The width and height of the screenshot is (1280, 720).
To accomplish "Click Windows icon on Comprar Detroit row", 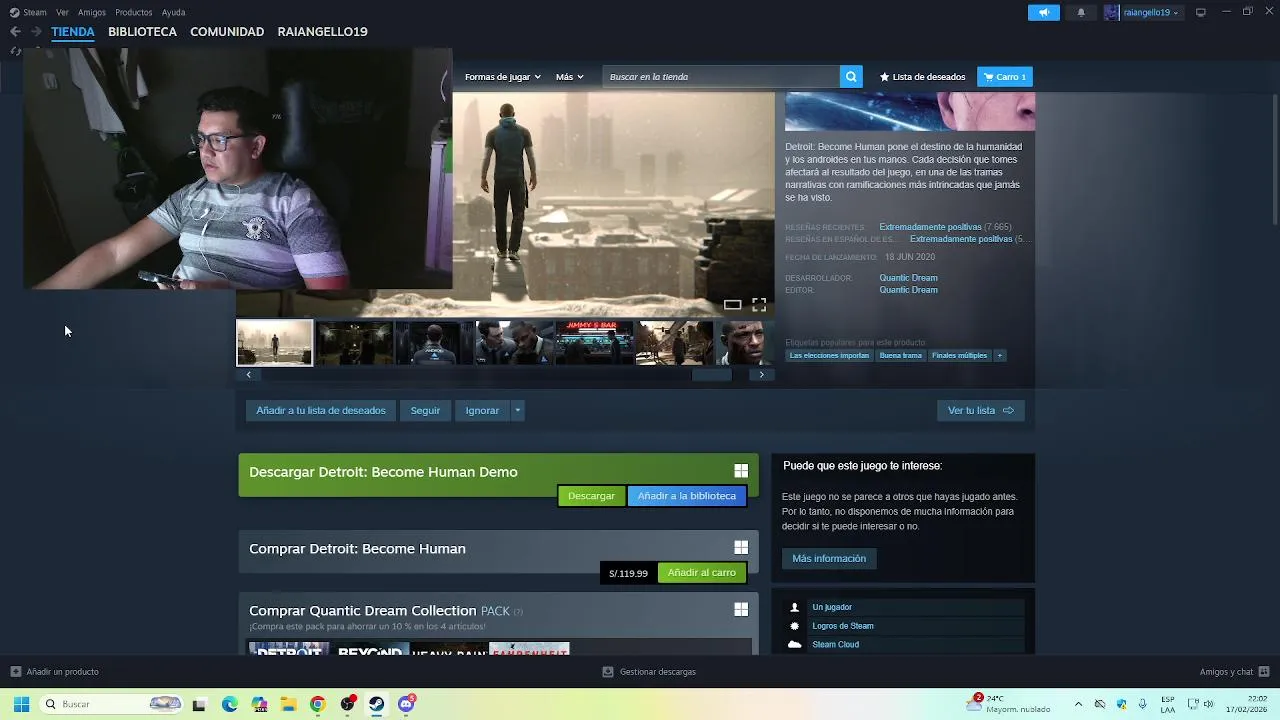I will click(741, 547).
